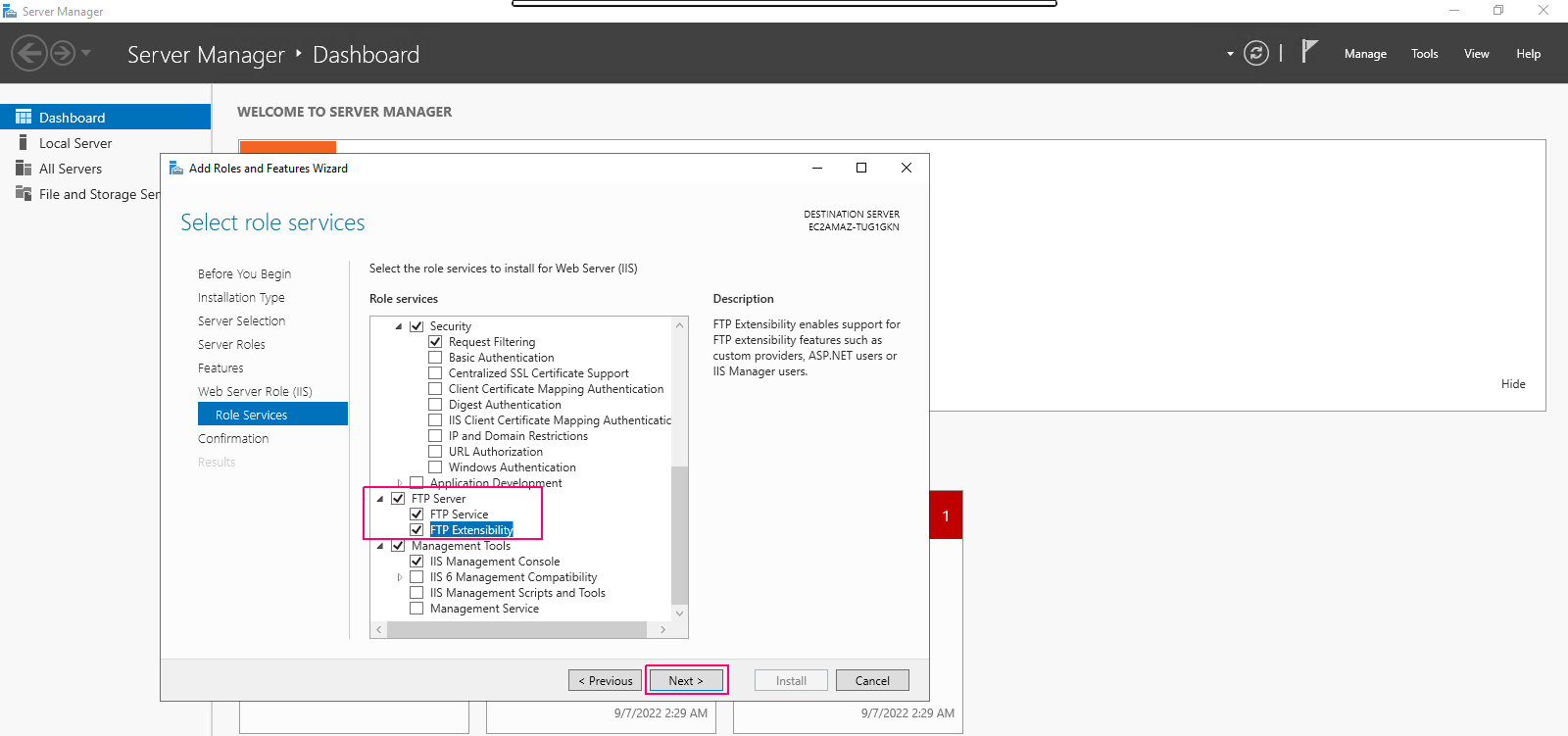Click the back navigation arrow in Server Manager
The height and width of the screenshot is (736, 1568).
pos(29,53)
